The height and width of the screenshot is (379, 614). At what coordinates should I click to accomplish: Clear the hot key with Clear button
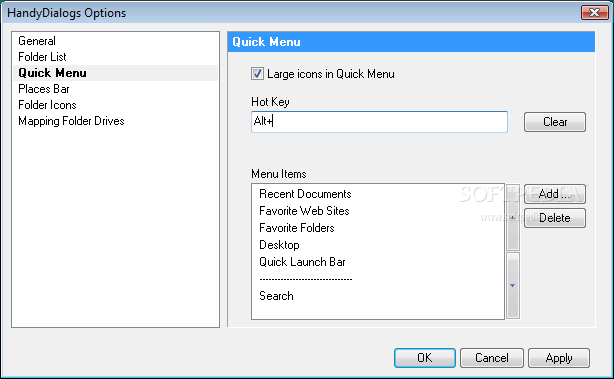pyautogui.click(x=555, y=122)
